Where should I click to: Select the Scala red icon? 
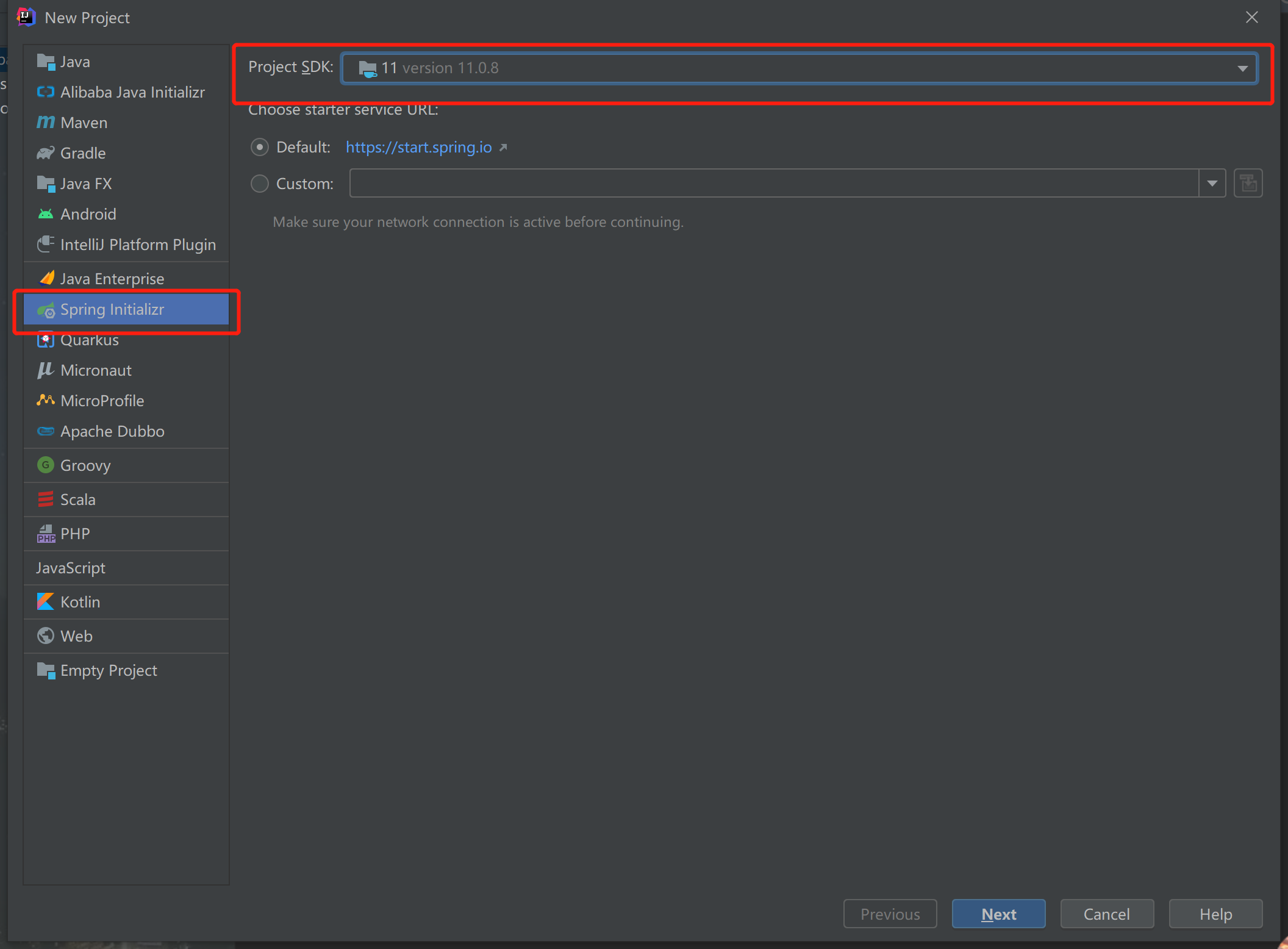coord(45,500)
